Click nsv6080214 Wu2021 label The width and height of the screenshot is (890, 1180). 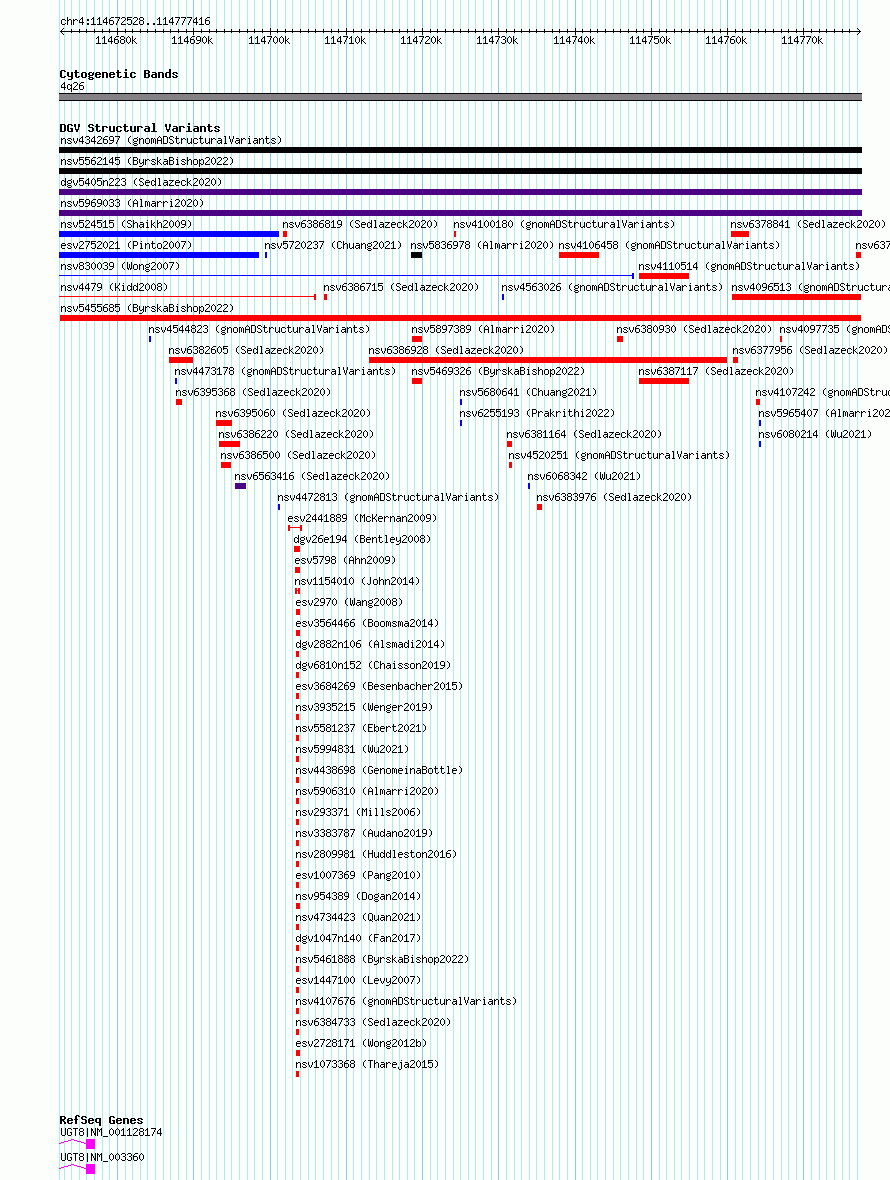pos(815,435)
